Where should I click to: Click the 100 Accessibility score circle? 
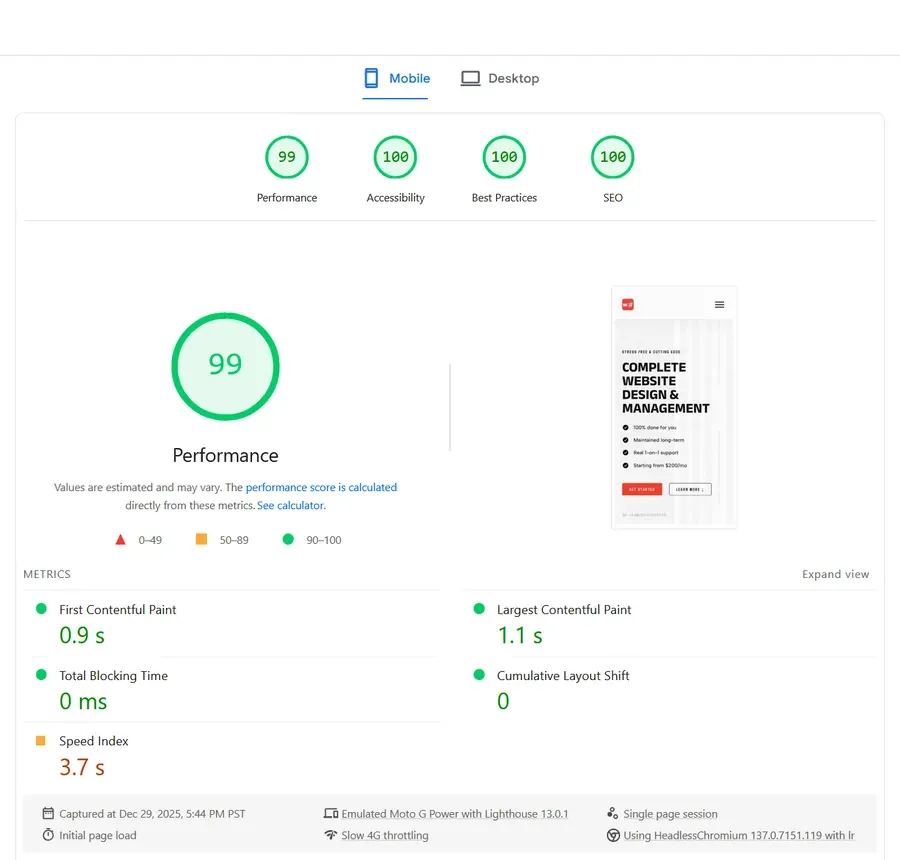coord(395,157)
